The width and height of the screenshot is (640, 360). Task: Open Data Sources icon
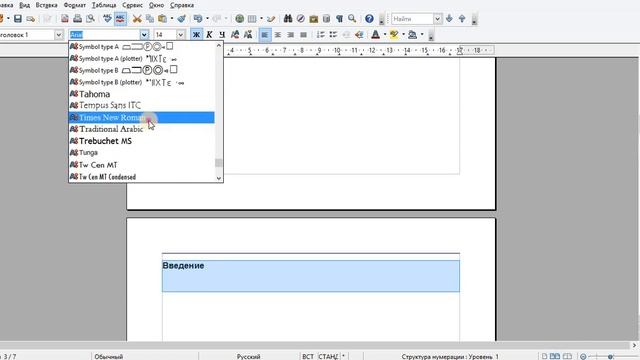point(326,19)
